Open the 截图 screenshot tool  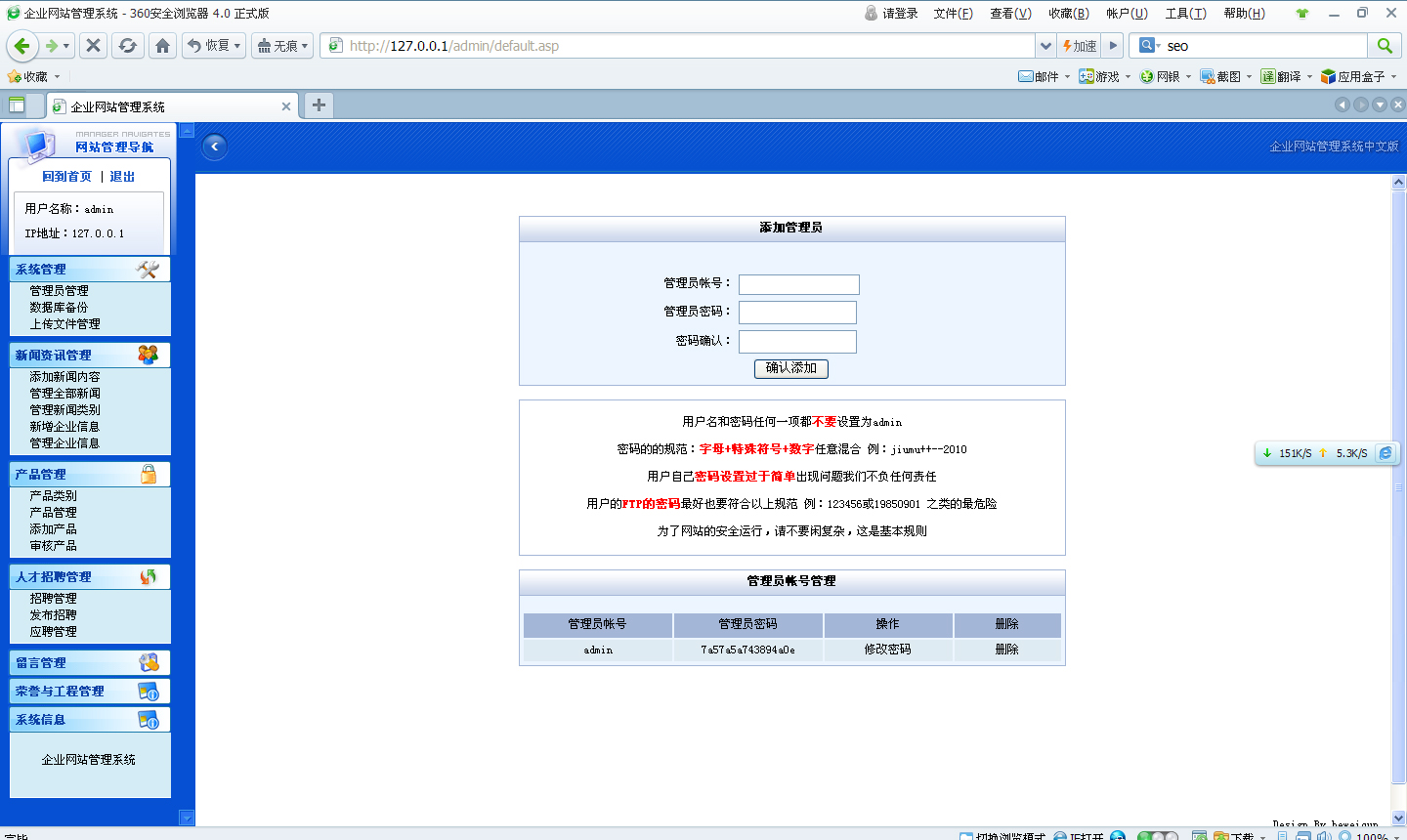pyautogui.click(x=1221, y=76)
